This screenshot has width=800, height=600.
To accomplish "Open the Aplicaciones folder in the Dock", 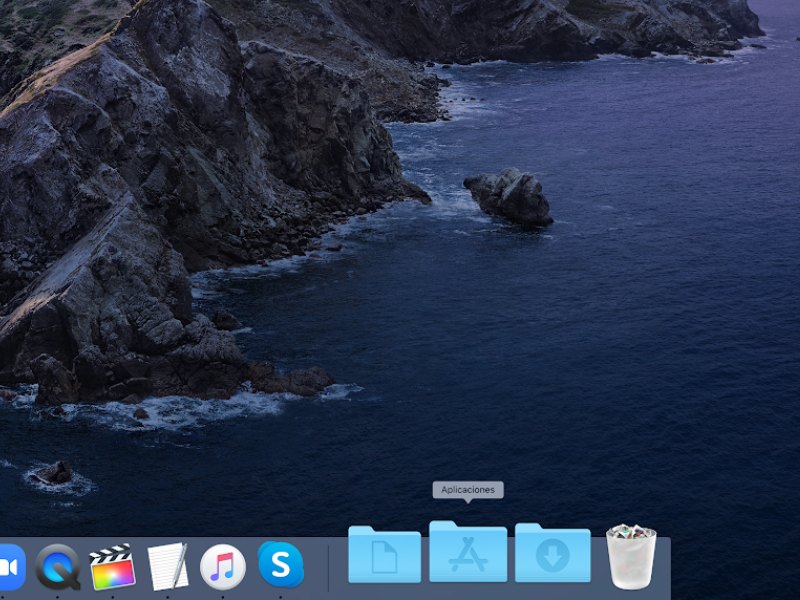I will click(468, 551).
